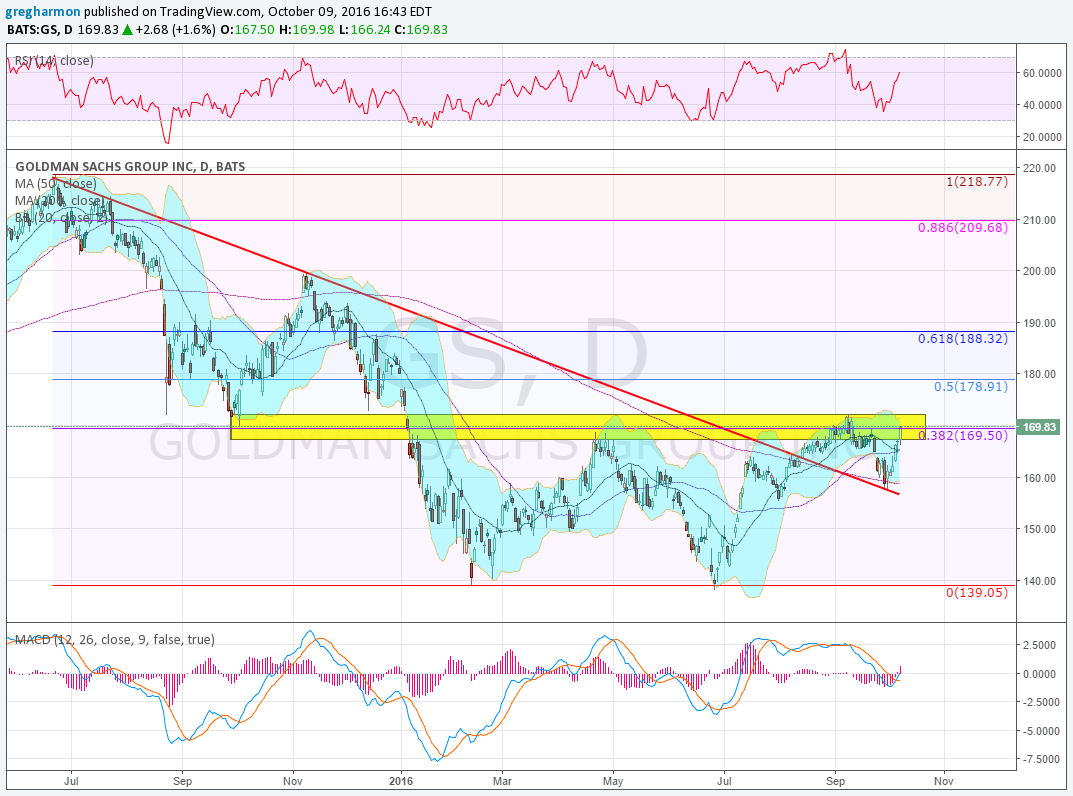
Task: Click the RSI (14, close) indicator label
Action: 54,61
